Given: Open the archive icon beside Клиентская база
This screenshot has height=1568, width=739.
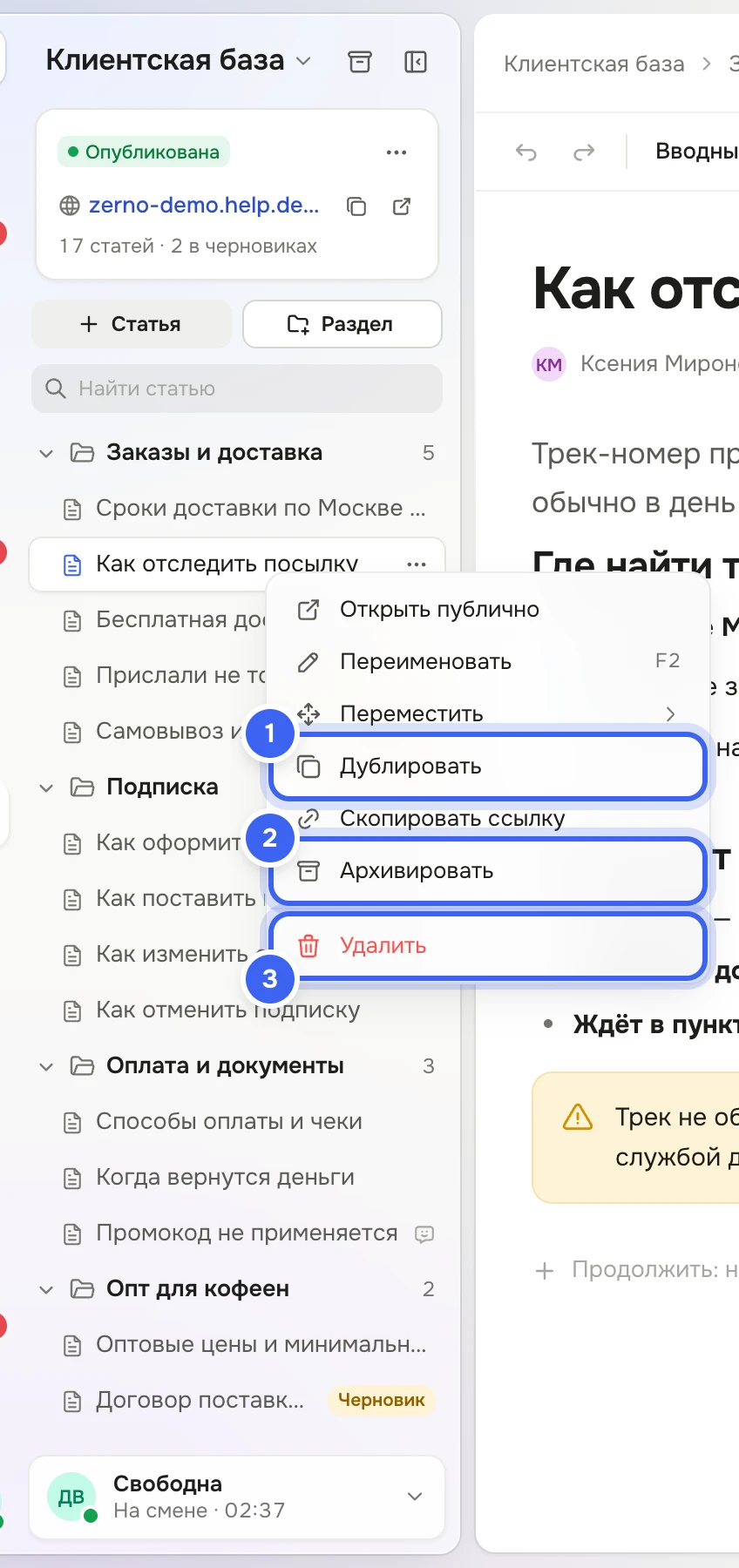Looking at the screenshot, I should tap(359, 62).
